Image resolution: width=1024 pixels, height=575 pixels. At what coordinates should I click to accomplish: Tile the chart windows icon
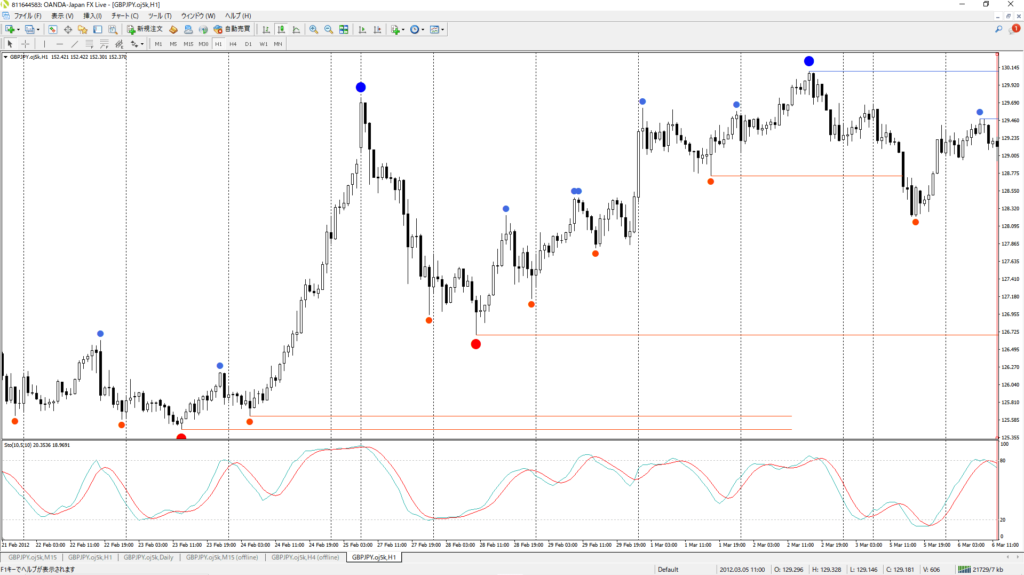[x=343, y=30]
